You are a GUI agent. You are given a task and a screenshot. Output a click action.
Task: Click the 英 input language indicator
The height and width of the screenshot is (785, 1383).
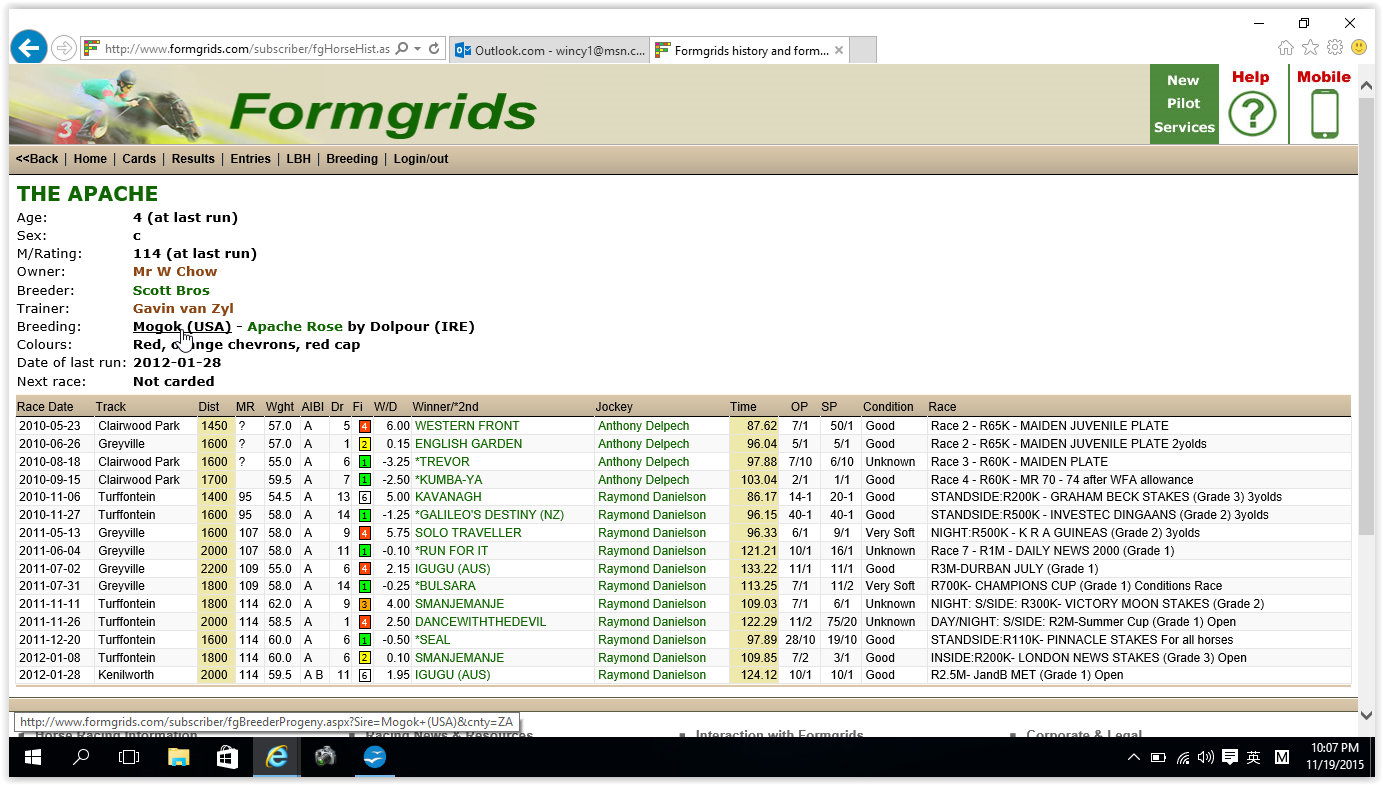click(x=1254, y=758)
